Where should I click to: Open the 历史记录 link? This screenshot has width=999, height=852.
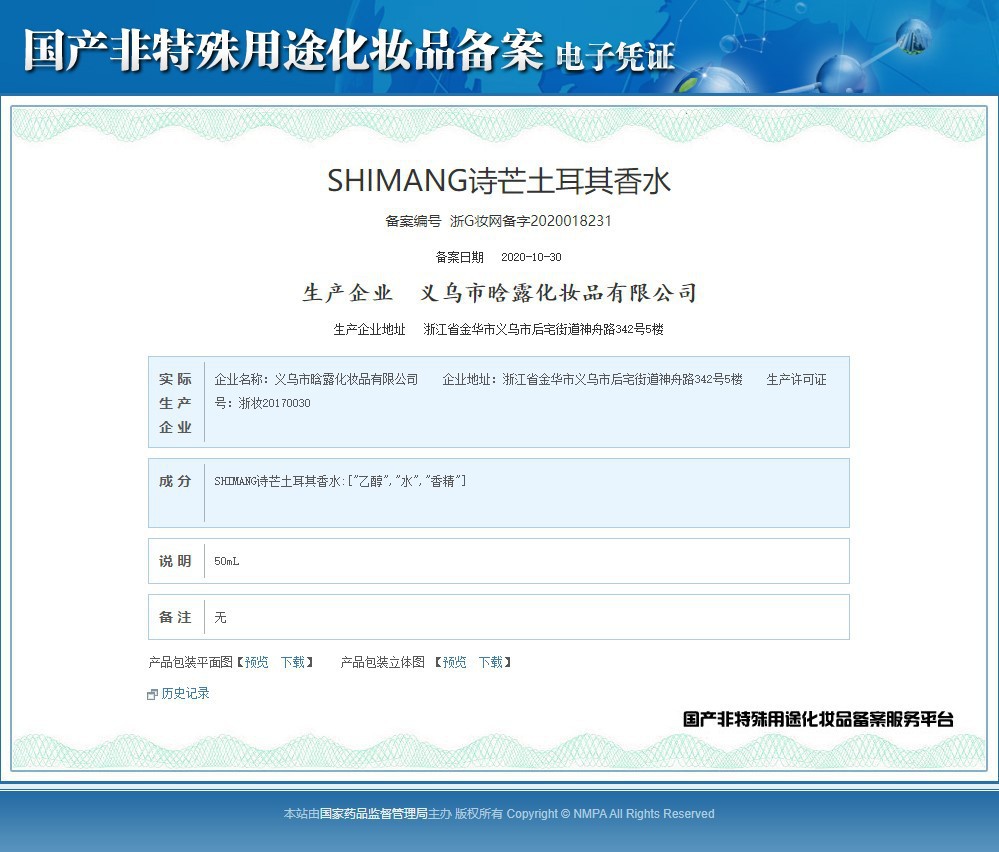tap(185, 693)
